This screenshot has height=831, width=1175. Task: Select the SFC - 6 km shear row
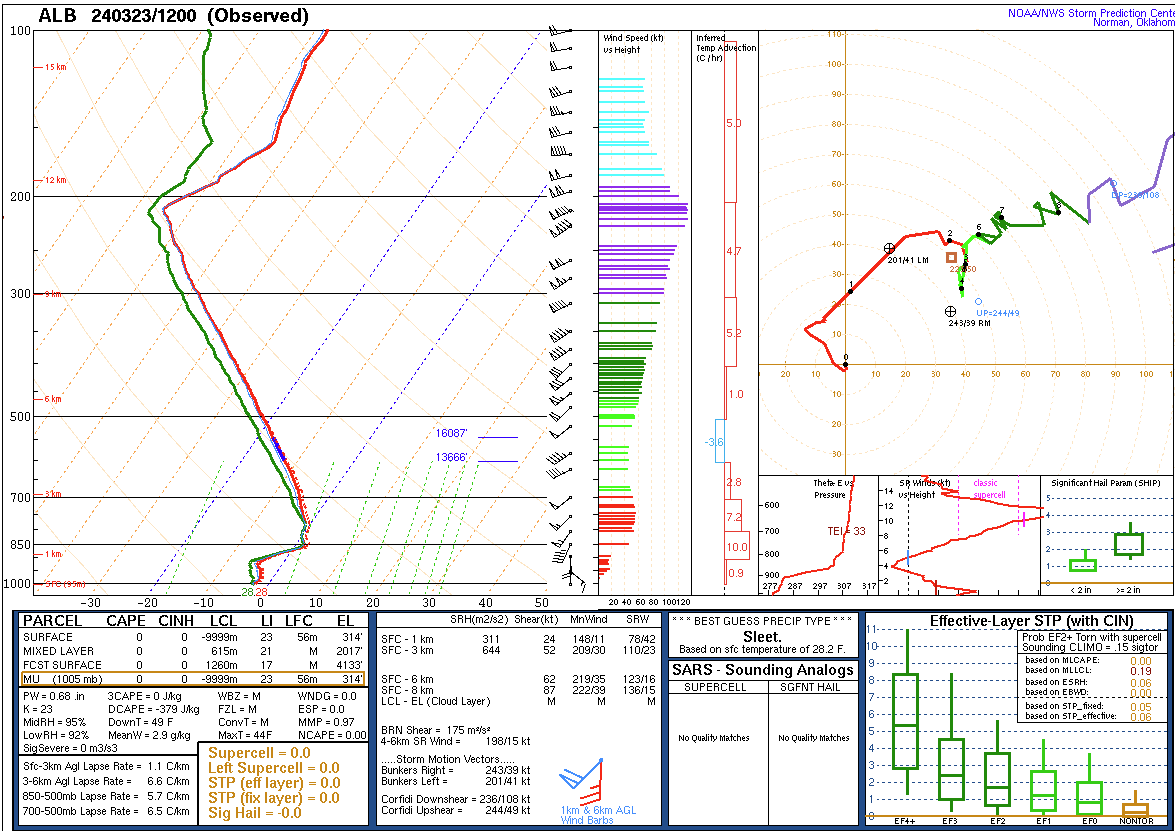[519, 680]
